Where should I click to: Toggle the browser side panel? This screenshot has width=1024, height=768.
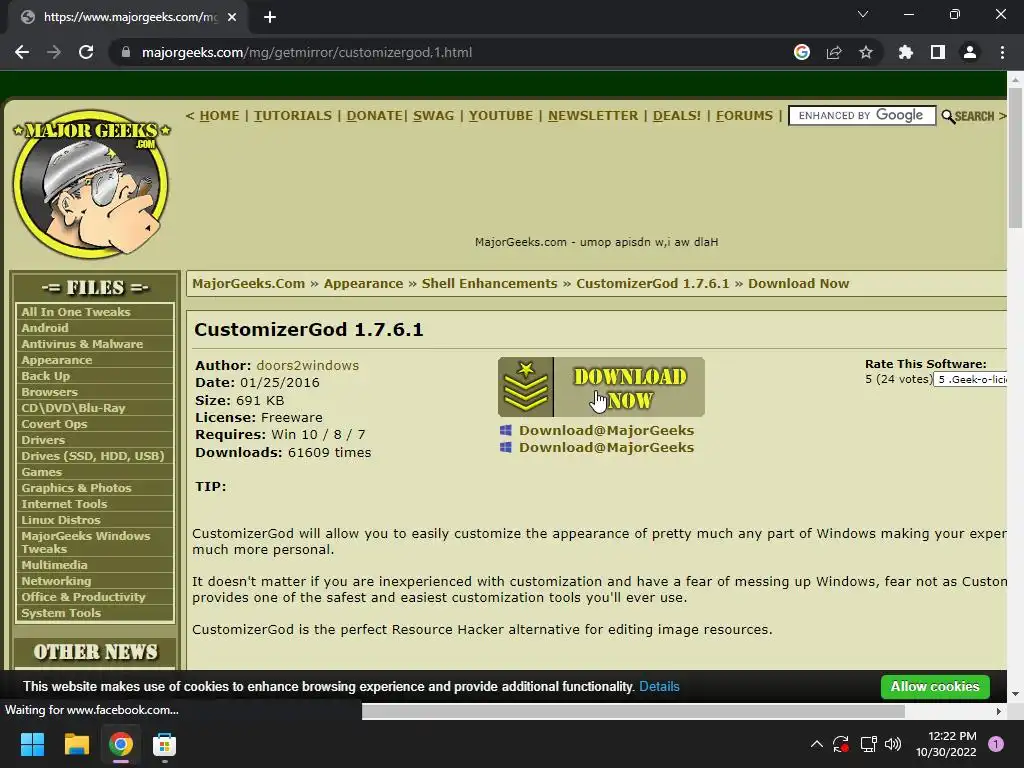(938, 52)
